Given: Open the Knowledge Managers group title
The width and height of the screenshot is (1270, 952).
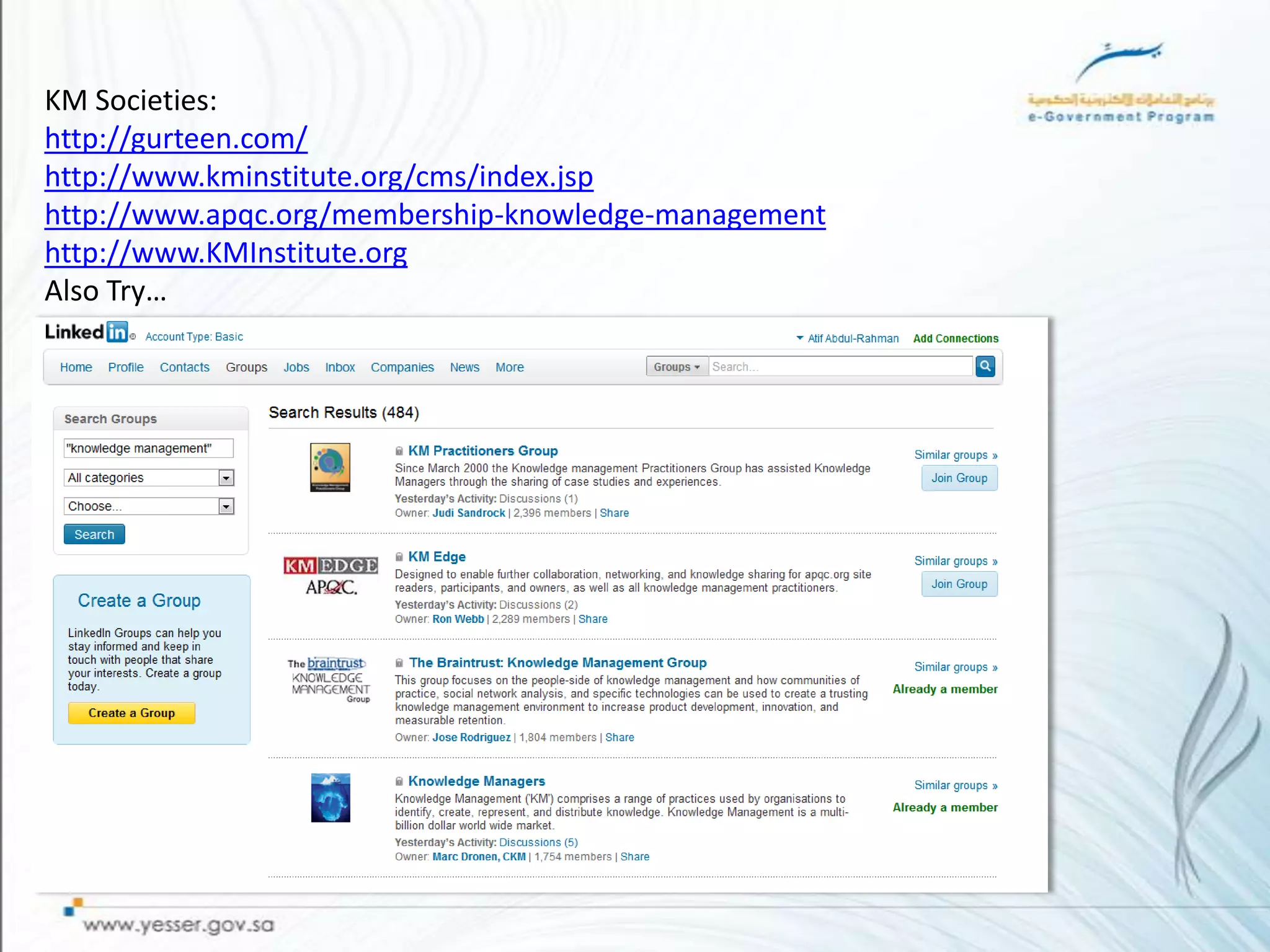Looking at the screenshot, I should [476, 782].
